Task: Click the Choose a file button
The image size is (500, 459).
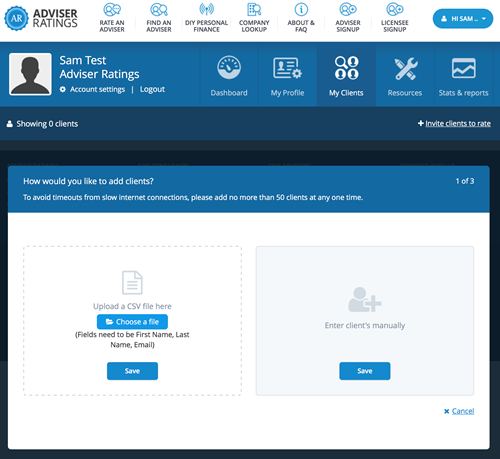Action: click(x=132, y=322)
